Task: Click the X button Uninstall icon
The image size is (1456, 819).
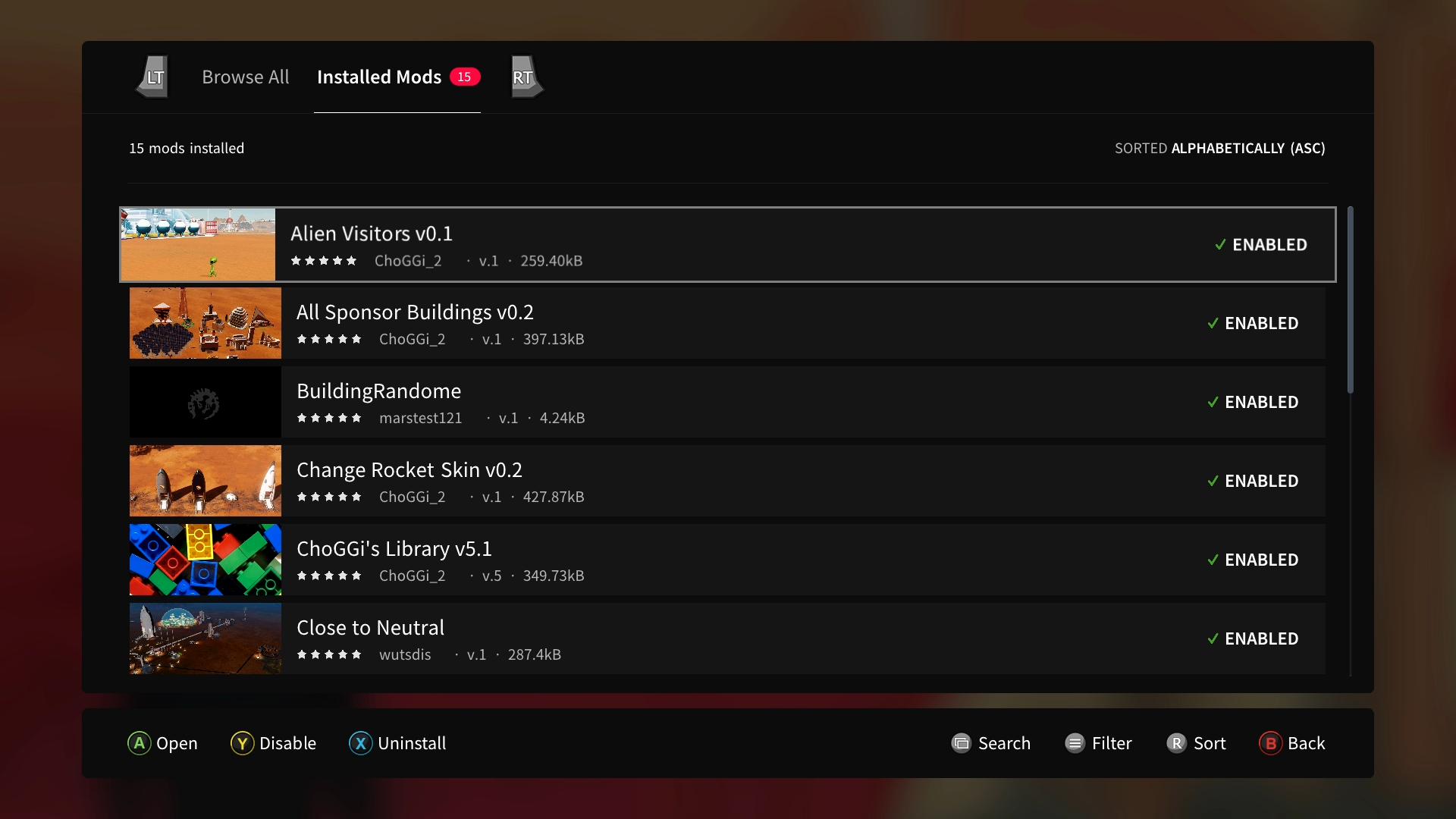Action: (359, 743)
